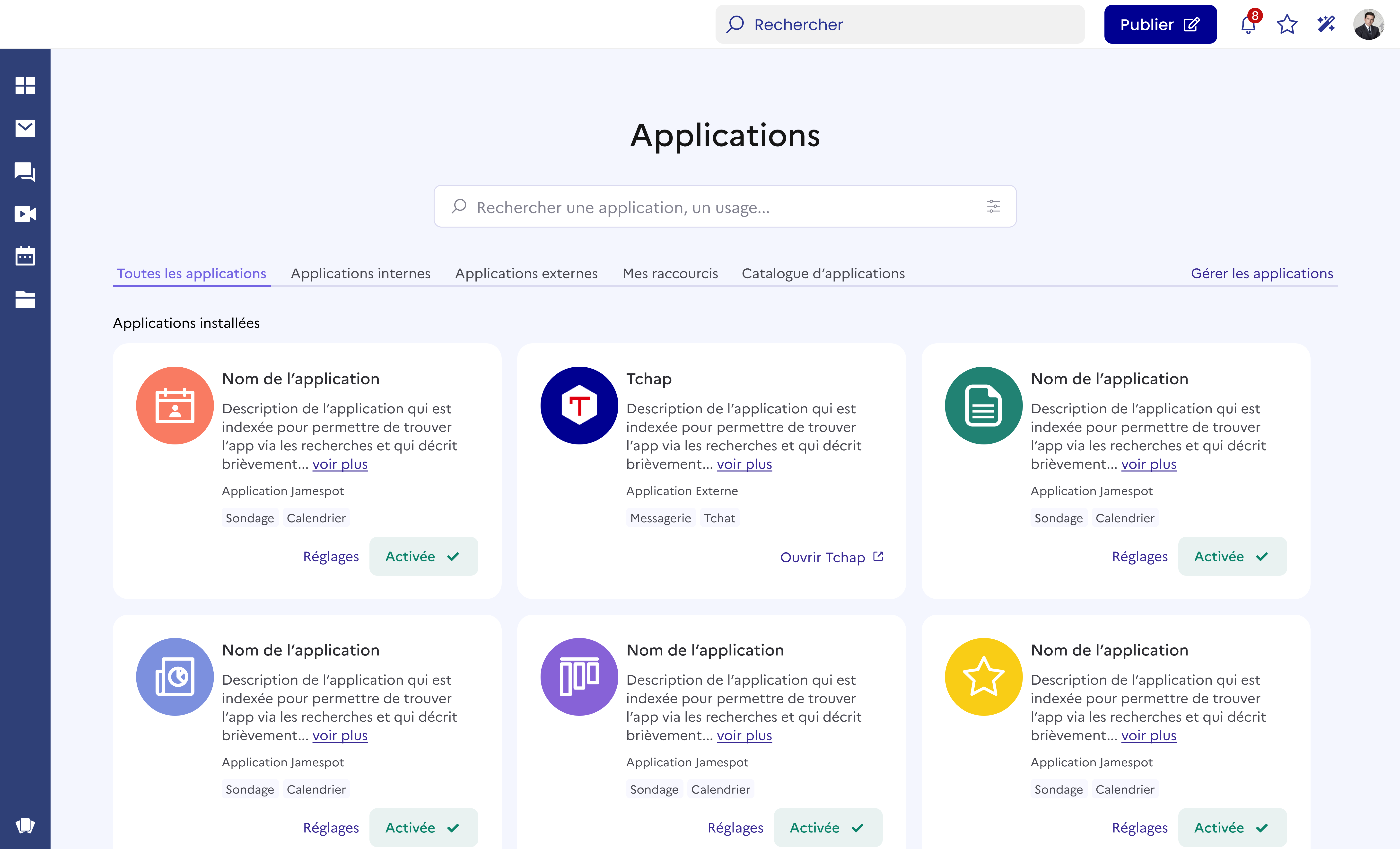Screen dimensions: 1400x849
Task: Click the favorites star icon in header
Action: (x=1287, y=25)
